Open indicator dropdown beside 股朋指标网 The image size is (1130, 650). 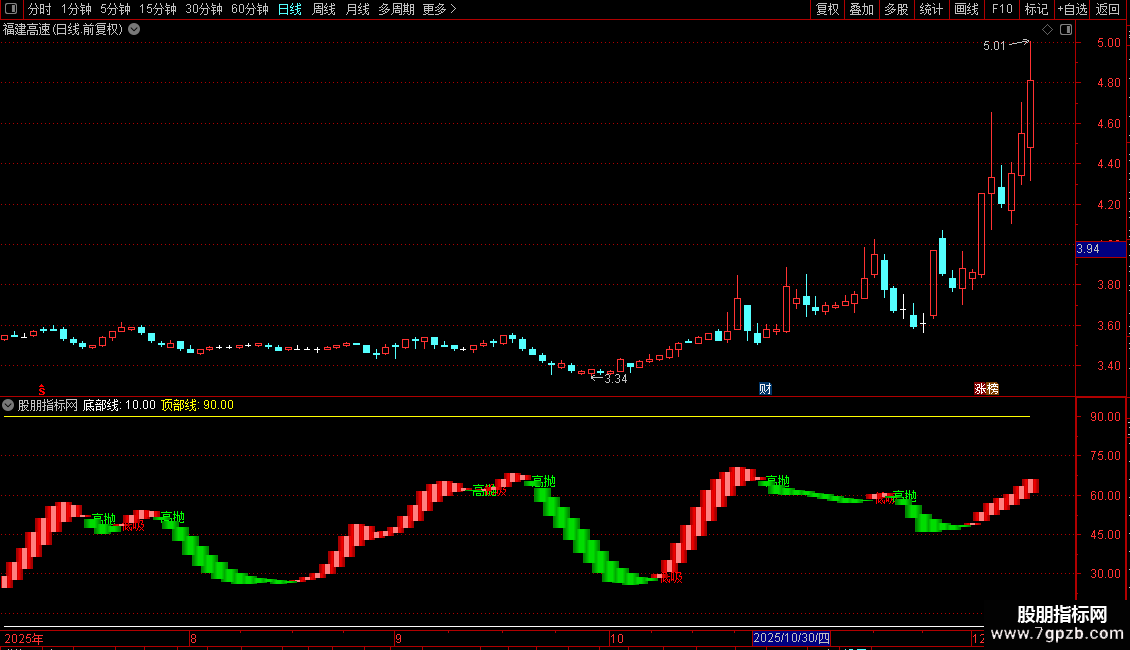click(x=8, y=405)
